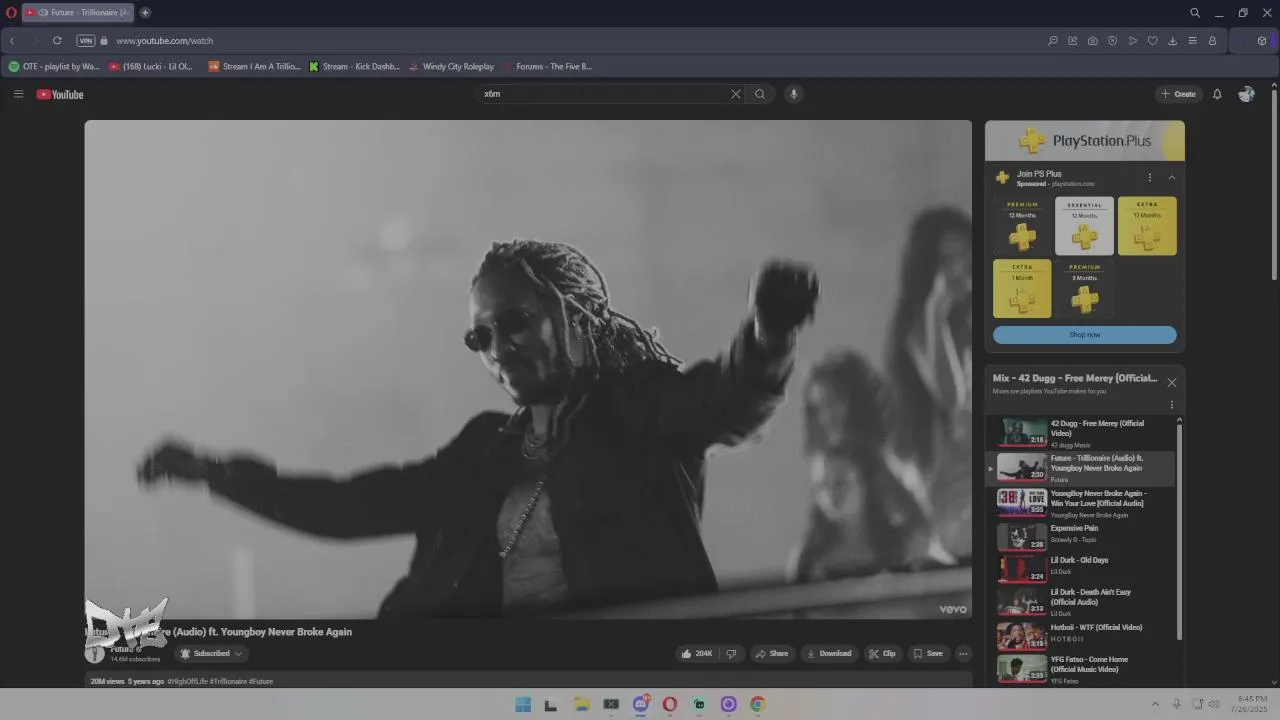This screenshot has height=720, width=1280.
Task: Open '(168) Lucki' bookmark
Action: point(151,67)
